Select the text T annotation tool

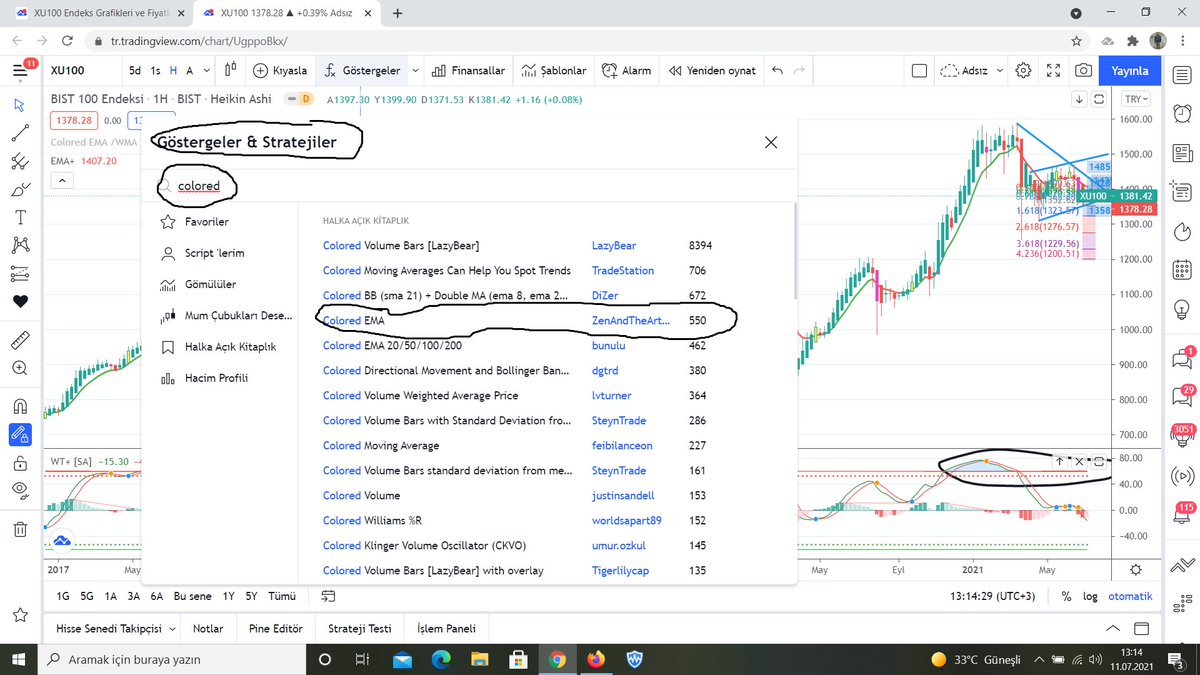coord(20,217)
